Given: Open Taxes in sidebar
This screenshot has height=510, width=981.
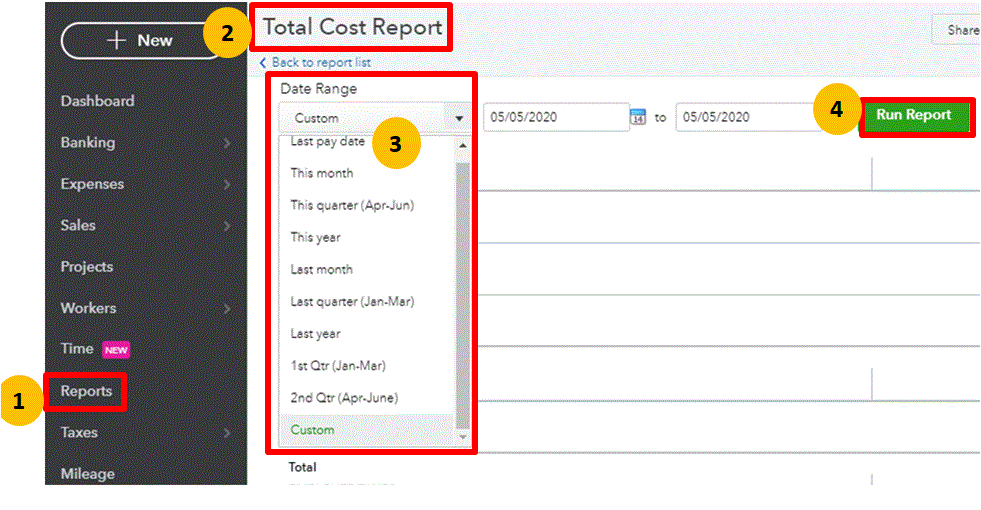Looking at the screenshot, I should pos(79,432).
